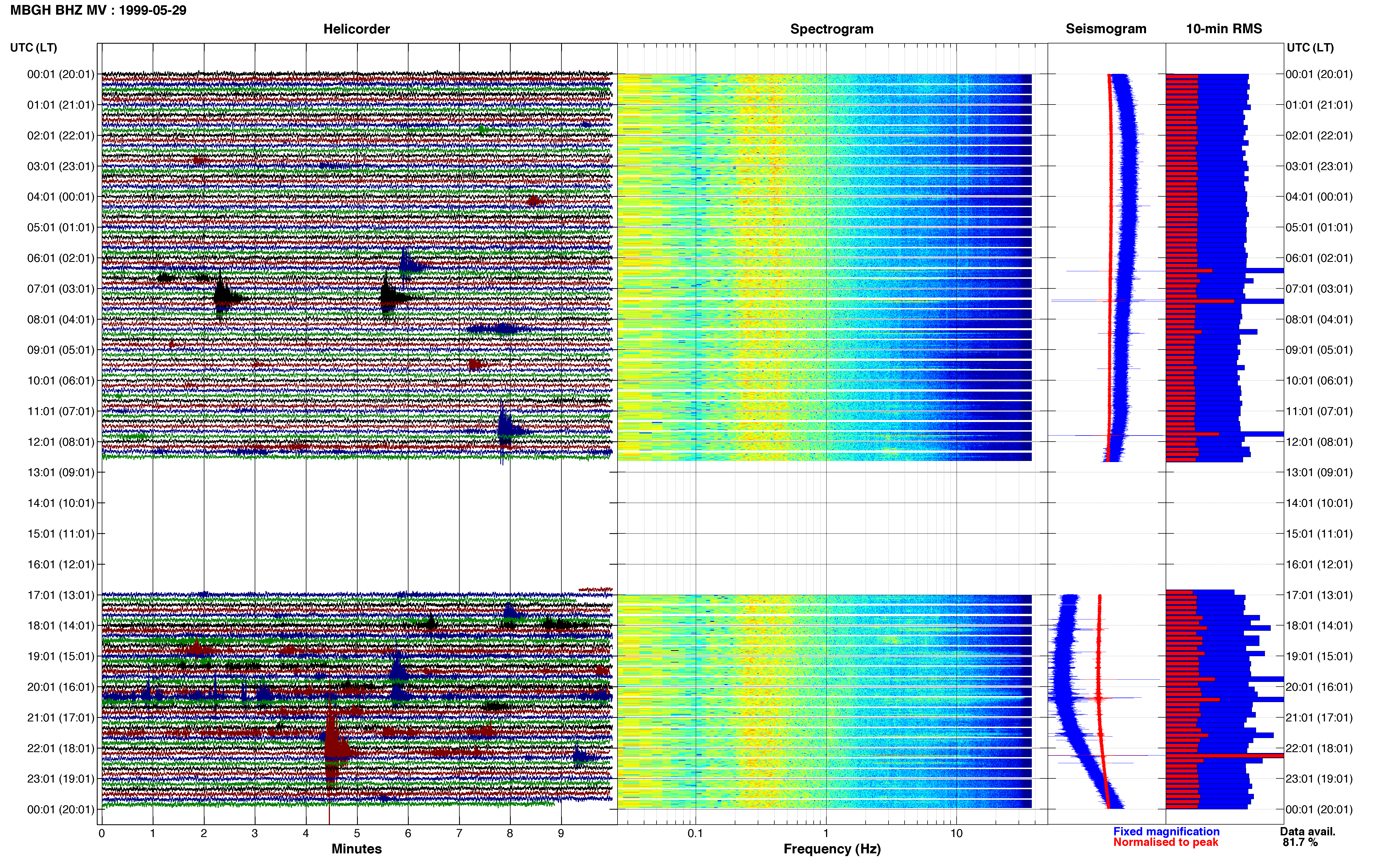Viewport: 1388px width, 868px height.
Task: Click the 'Seismogram' panel heading
Action: pyautogui.click(x=1106, y=29)
